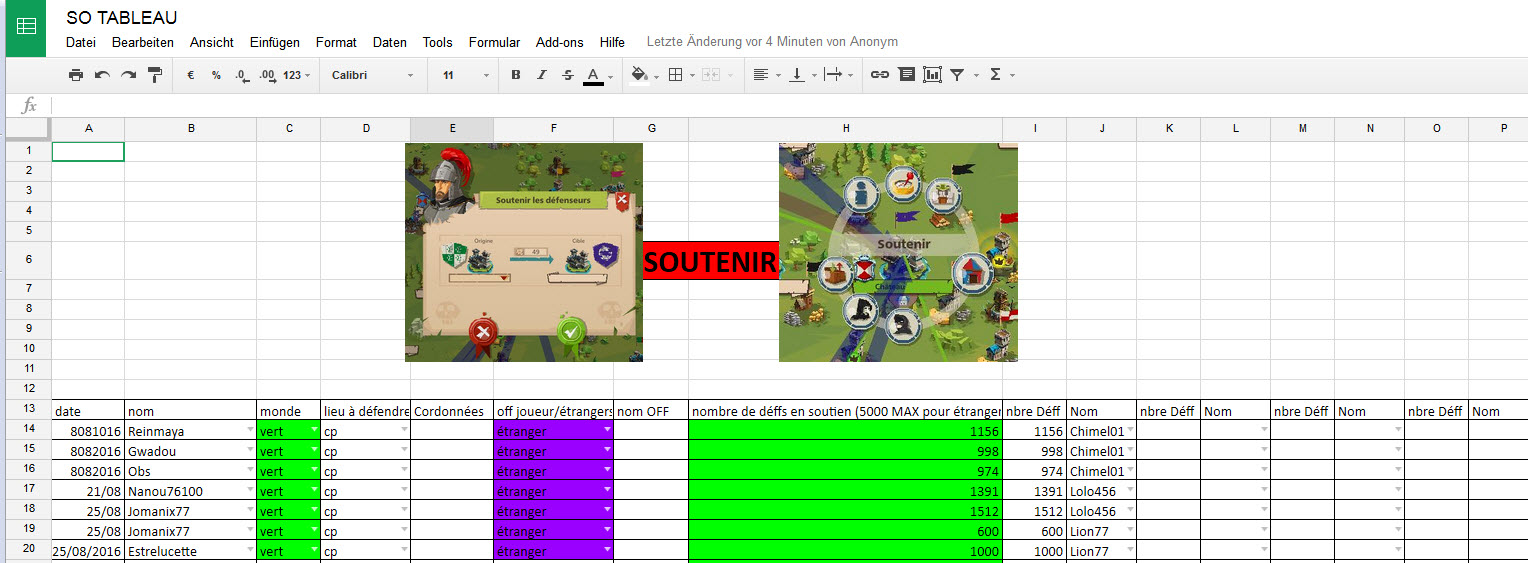This screenshot has width=1528, height=563.
Task: Click the 'Letzte Änderung vor 4 Minuten' link
Action: click(772, 42)
